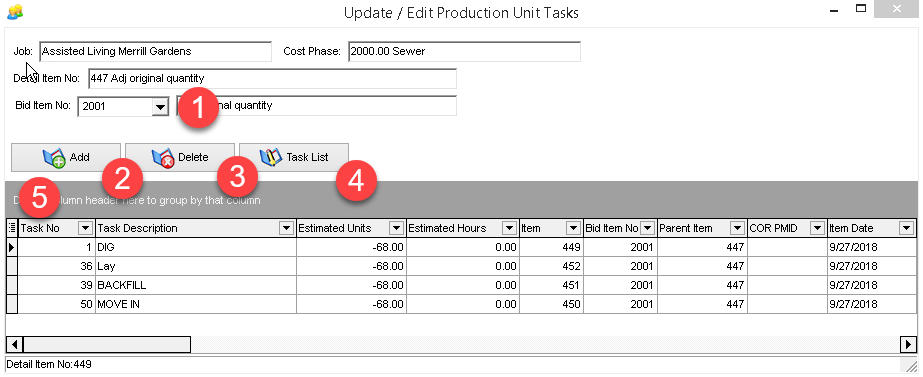This screenshot has height=377, width=923.
Task: Click the horizontal scrollbar thumb
Action: 107,344
